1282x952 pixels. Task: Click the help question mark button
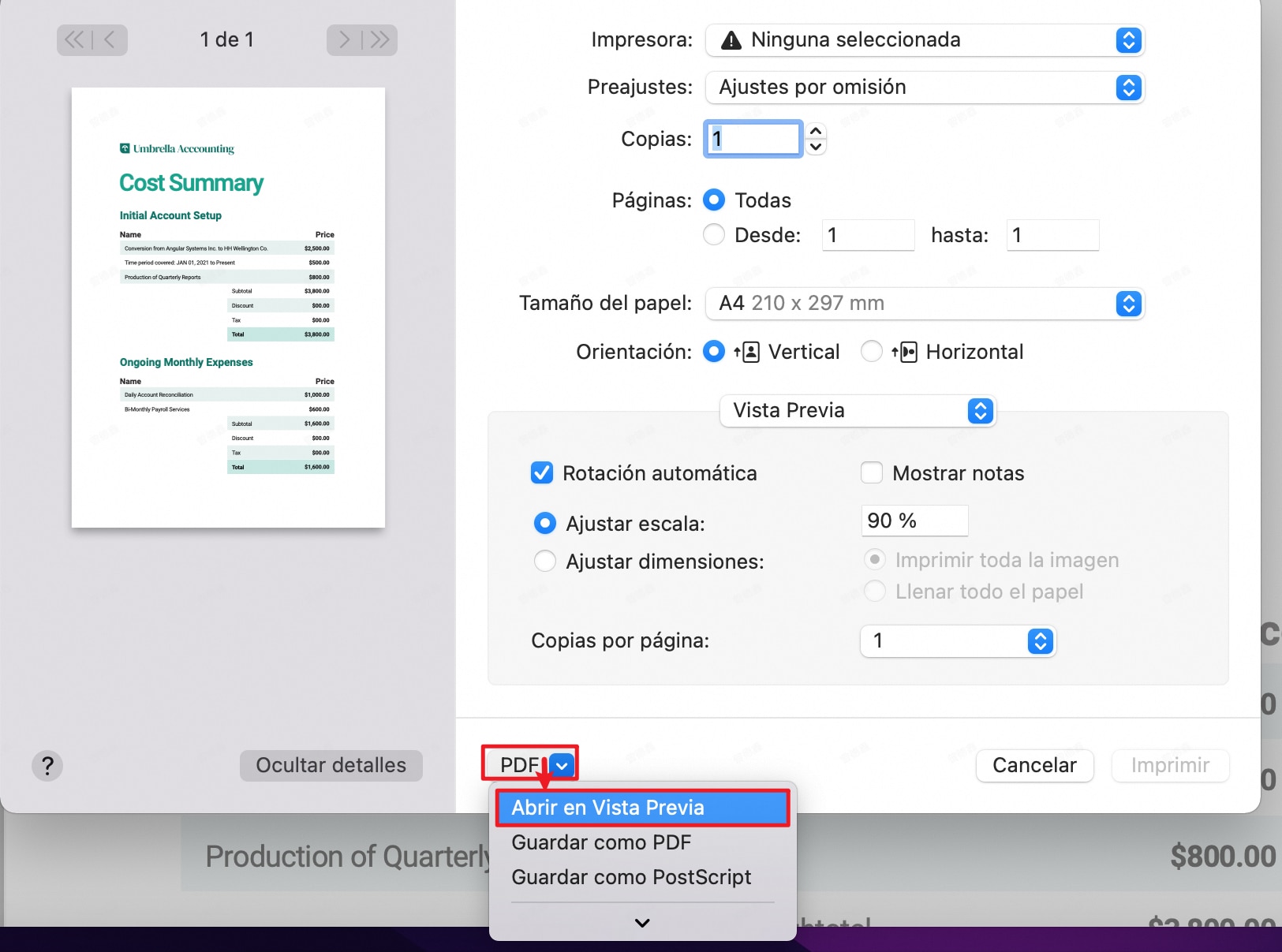(47, 765)
